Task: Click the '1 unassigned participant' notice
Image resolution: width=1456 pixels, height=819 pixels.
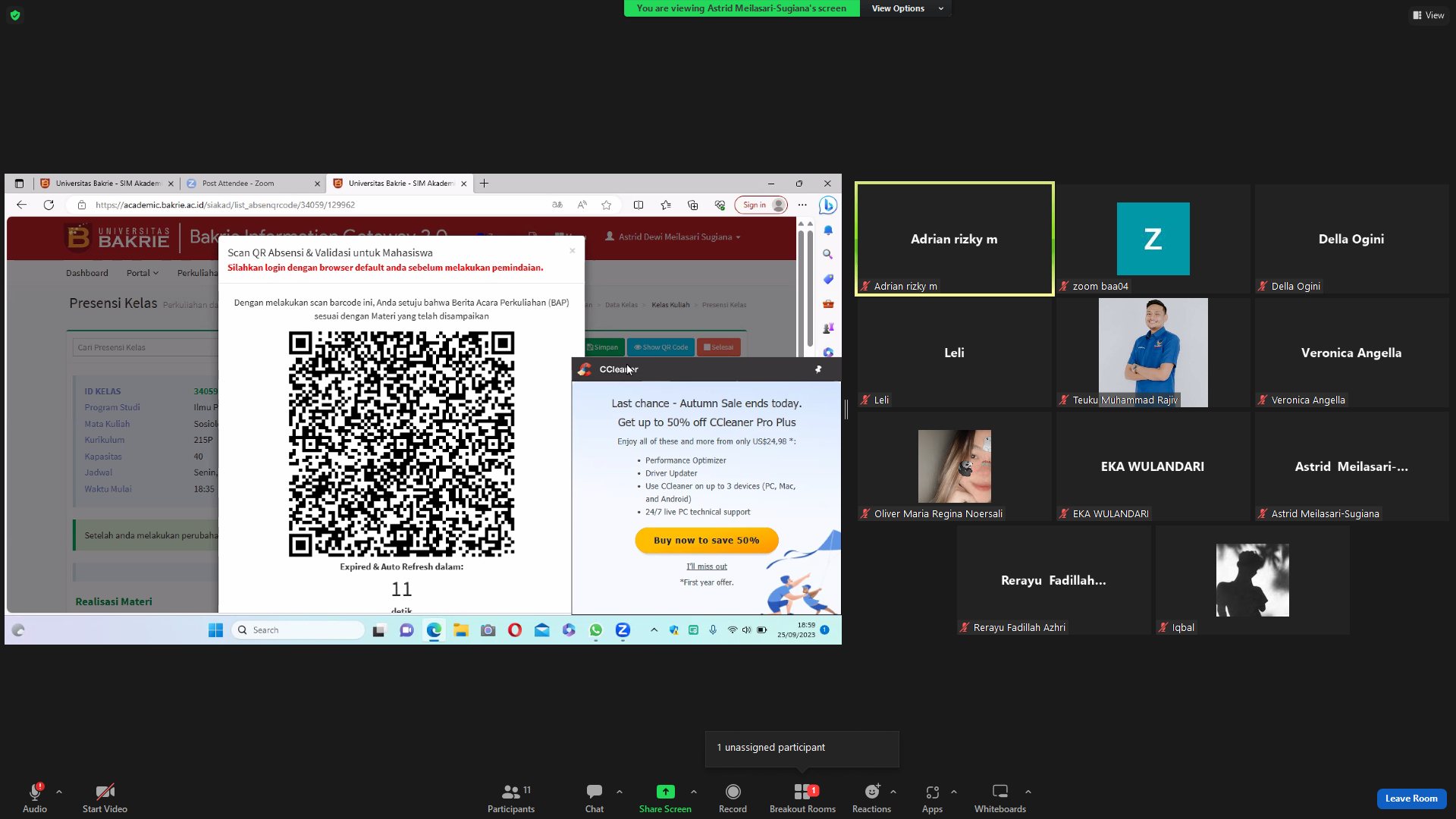Action: [802, 748]
